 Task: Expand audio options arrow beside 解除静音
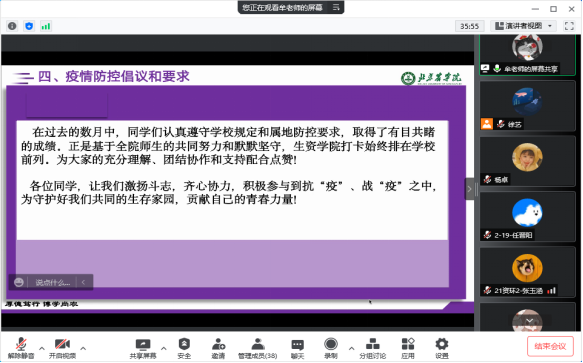42,348
